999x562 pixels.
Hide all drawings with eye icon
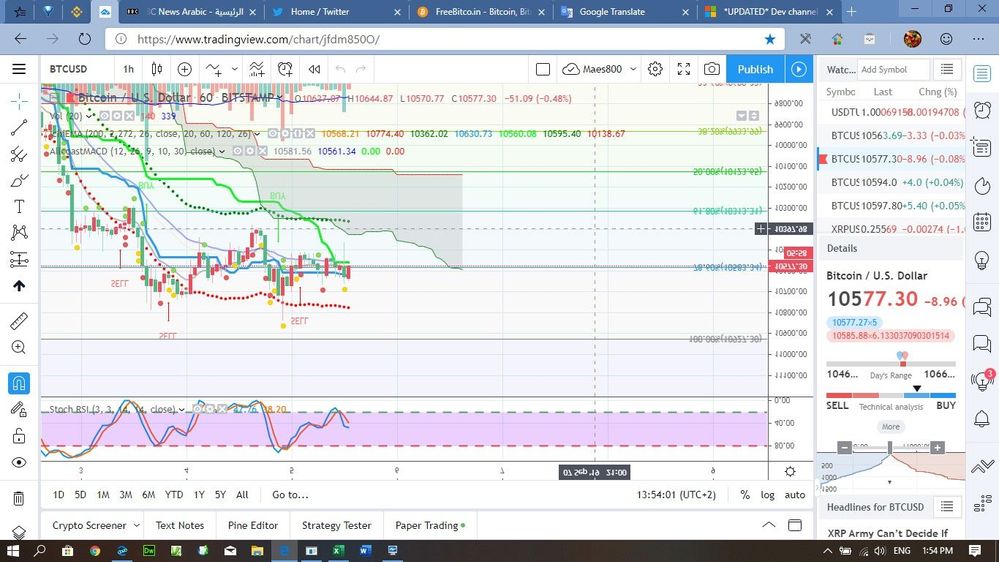tap(19, 463)
